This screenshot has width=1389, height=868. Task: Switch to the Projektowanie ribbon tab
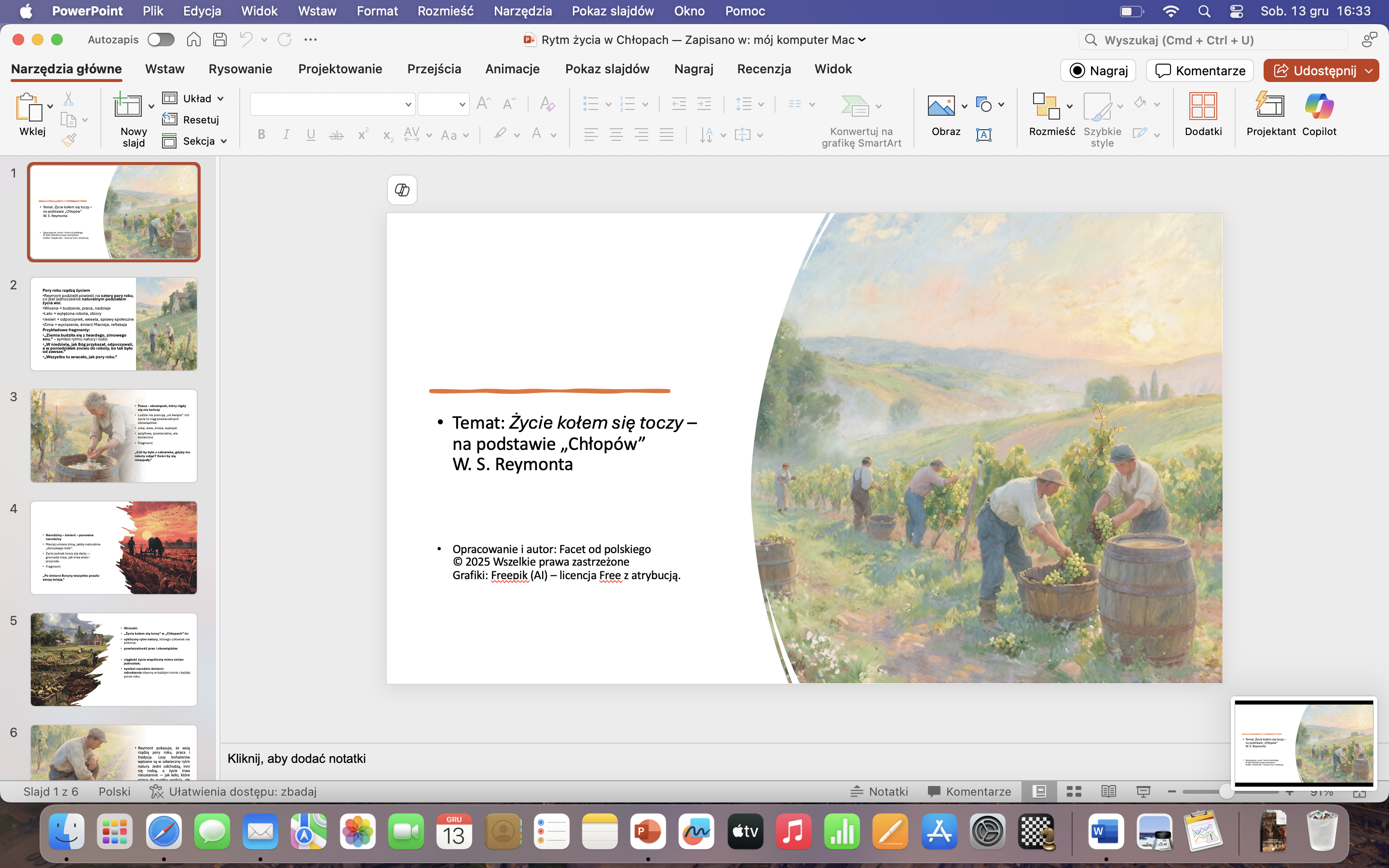point(340,69)
